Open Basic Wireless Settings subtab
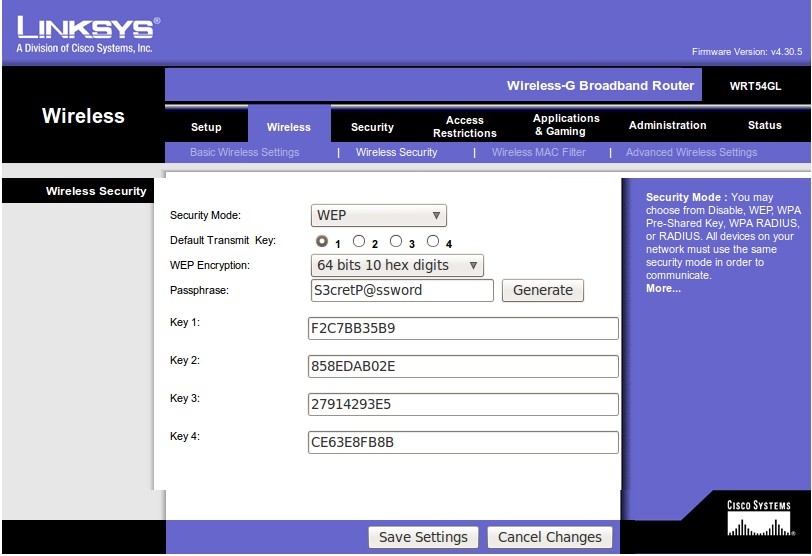 tap(244, 152)
